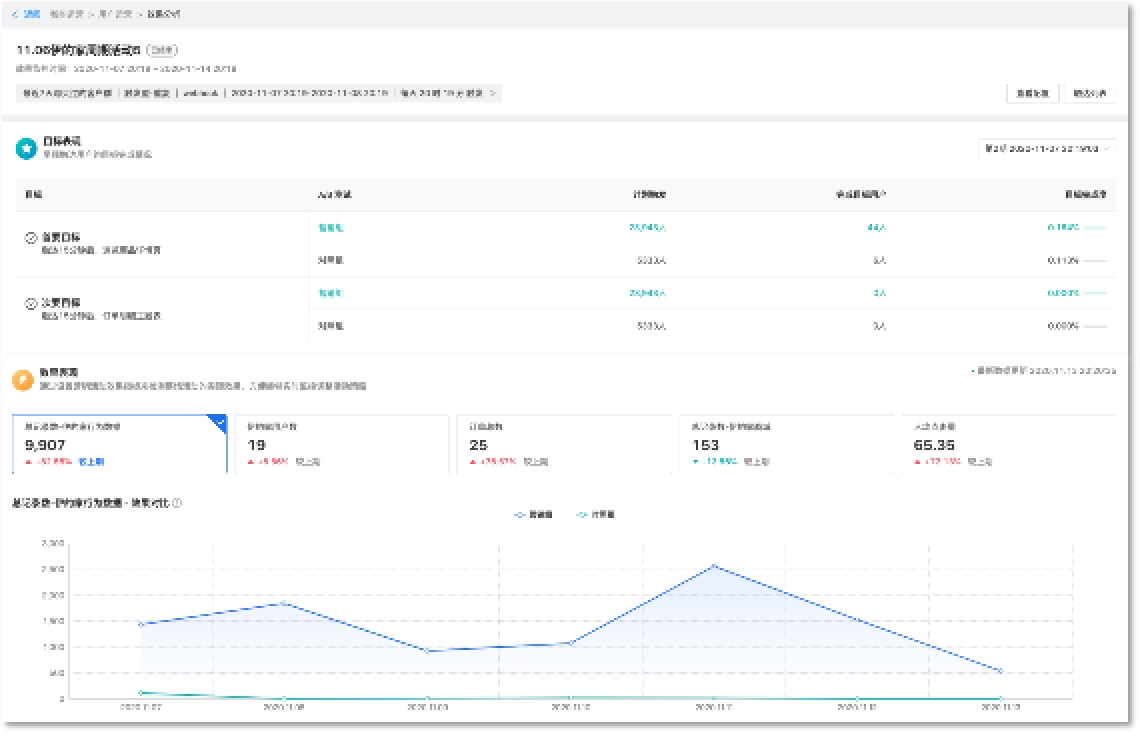Select the metric card showing 153
This screenshot has height=736, width=1140.
[x=786, y=443]
